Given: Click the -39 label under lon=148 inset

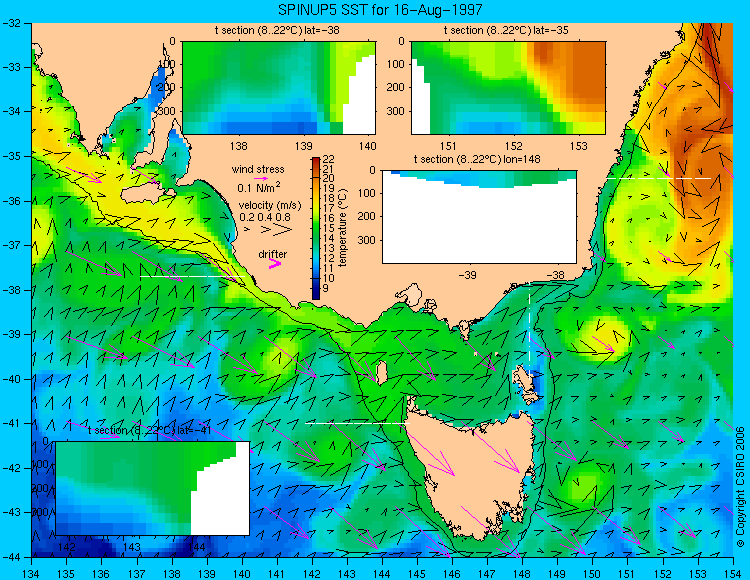Looking at the screenshot, I should (x=467, y=275).
